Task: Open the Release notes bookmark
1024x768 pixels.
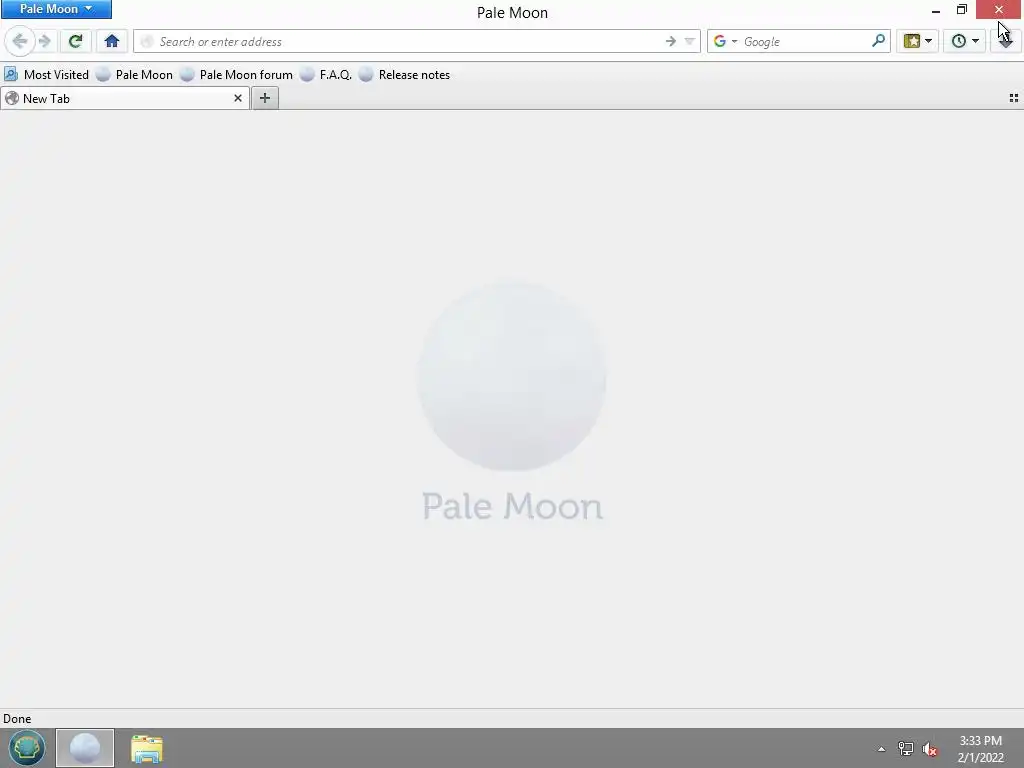Action: (404, 74)
